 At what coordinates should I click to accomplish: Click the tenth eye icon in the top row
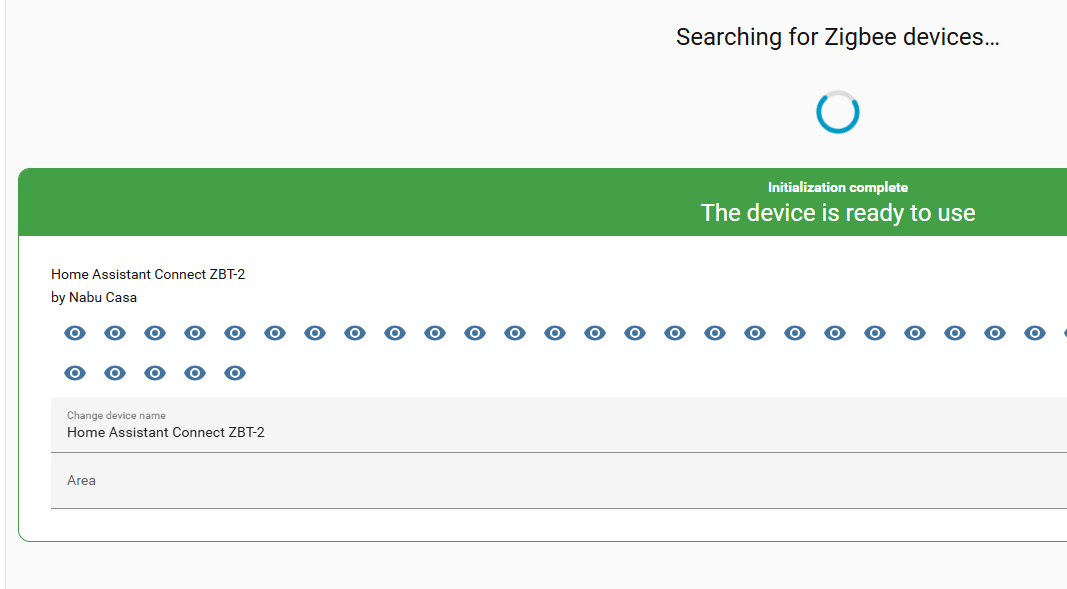point(435,333)
